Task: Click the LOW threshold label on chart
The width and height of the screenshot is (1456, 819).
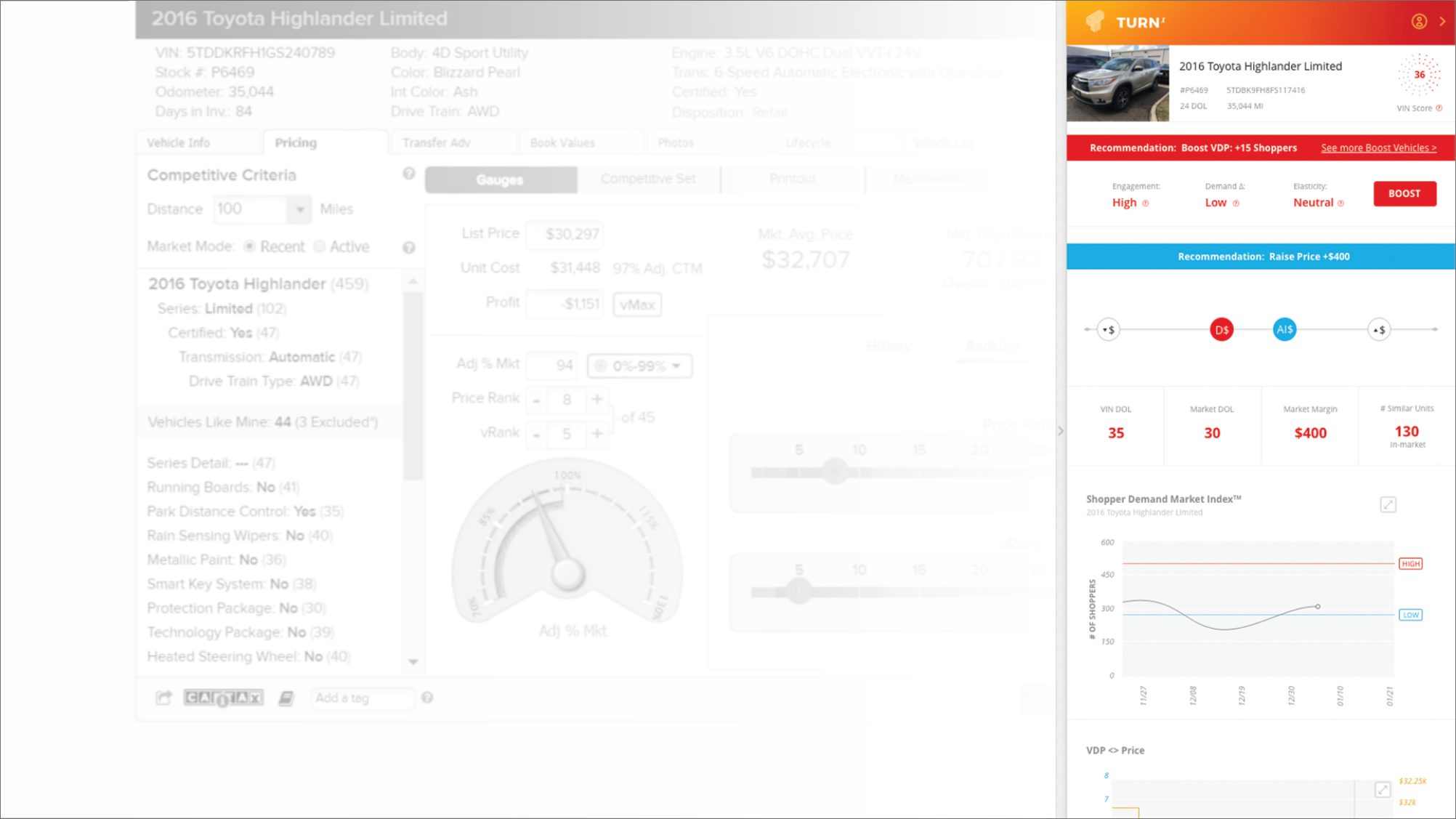Action: click(x=1410, y=615)
